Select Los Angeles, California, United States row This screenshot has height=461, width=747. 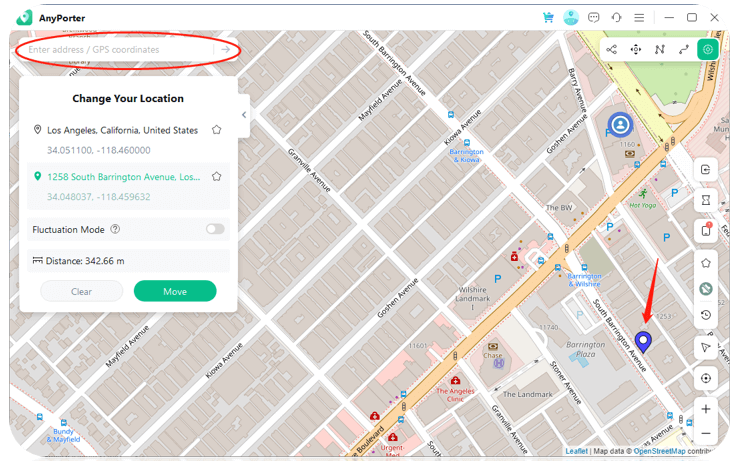click(128, 140)
